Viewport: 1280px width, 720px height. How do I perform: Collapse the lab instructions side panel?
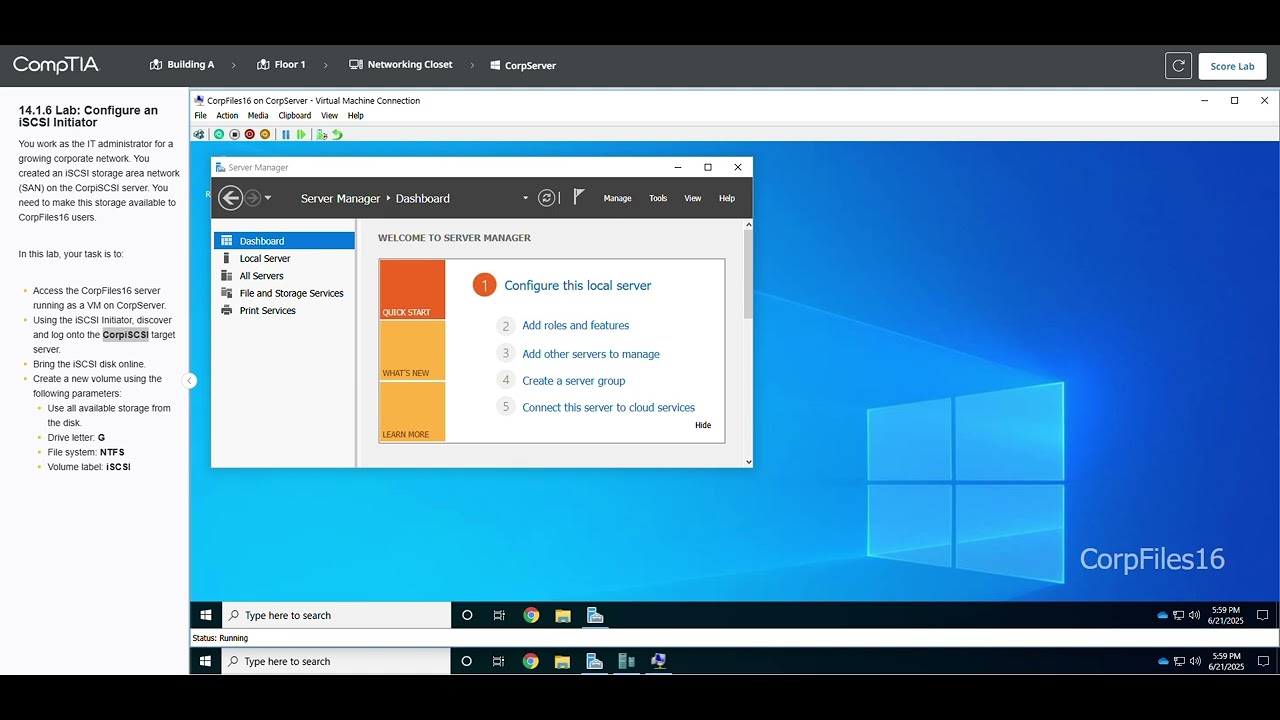click(x=189, y=380)
